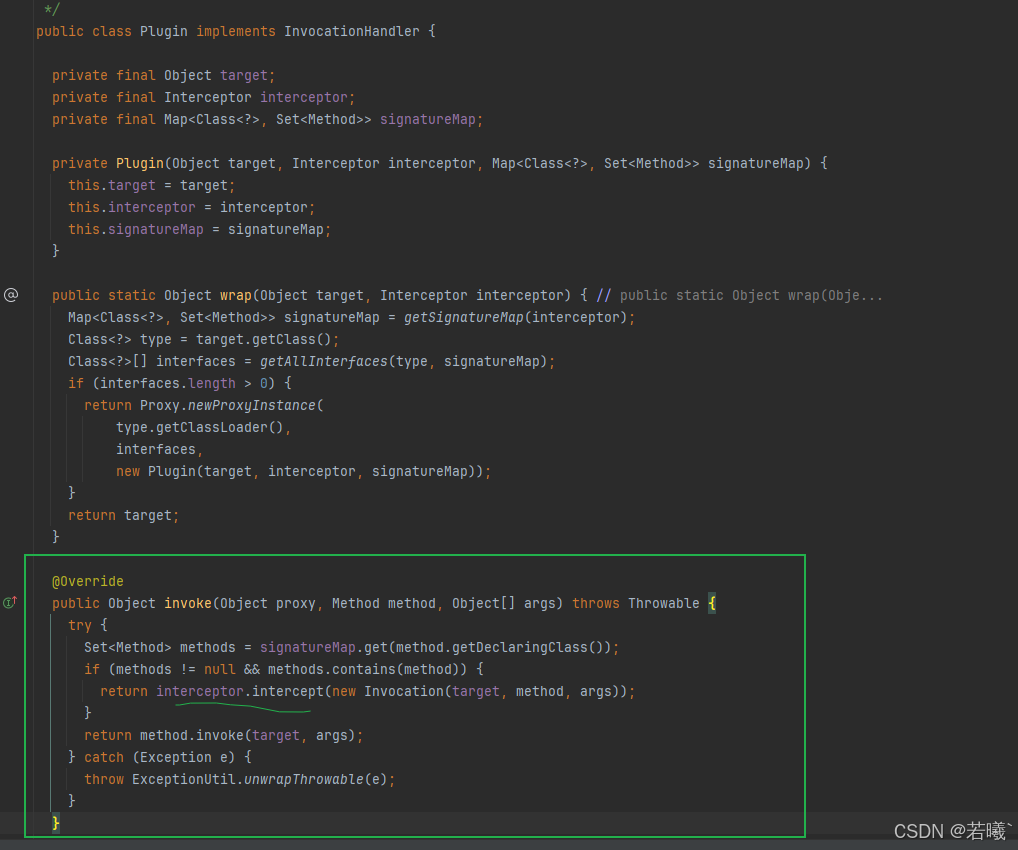Click methods.contains(method) expression
1018x850 pixels.
click(x=367, y=669)
